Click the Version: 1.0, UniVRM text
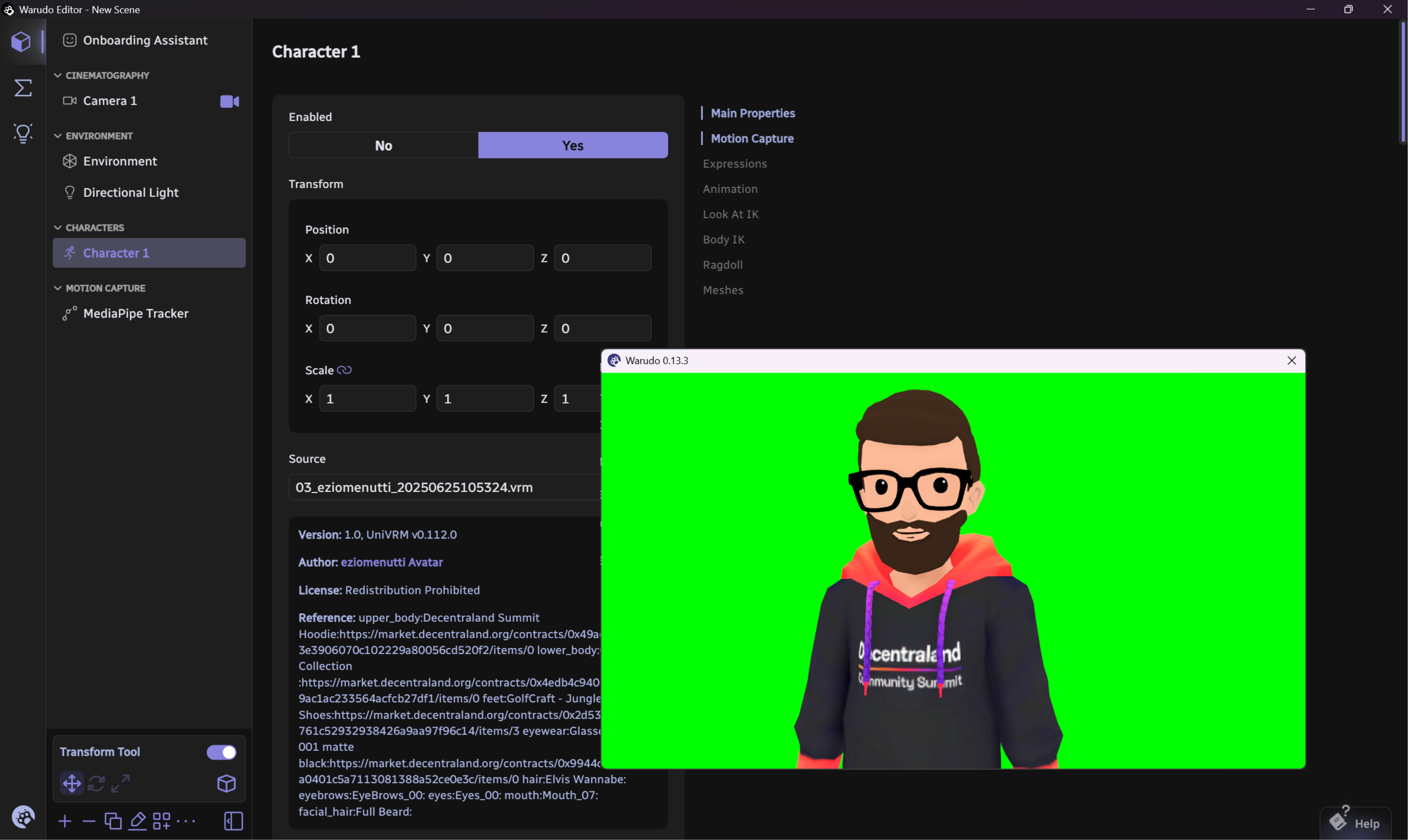1408x840 pixels. point(378,535)
